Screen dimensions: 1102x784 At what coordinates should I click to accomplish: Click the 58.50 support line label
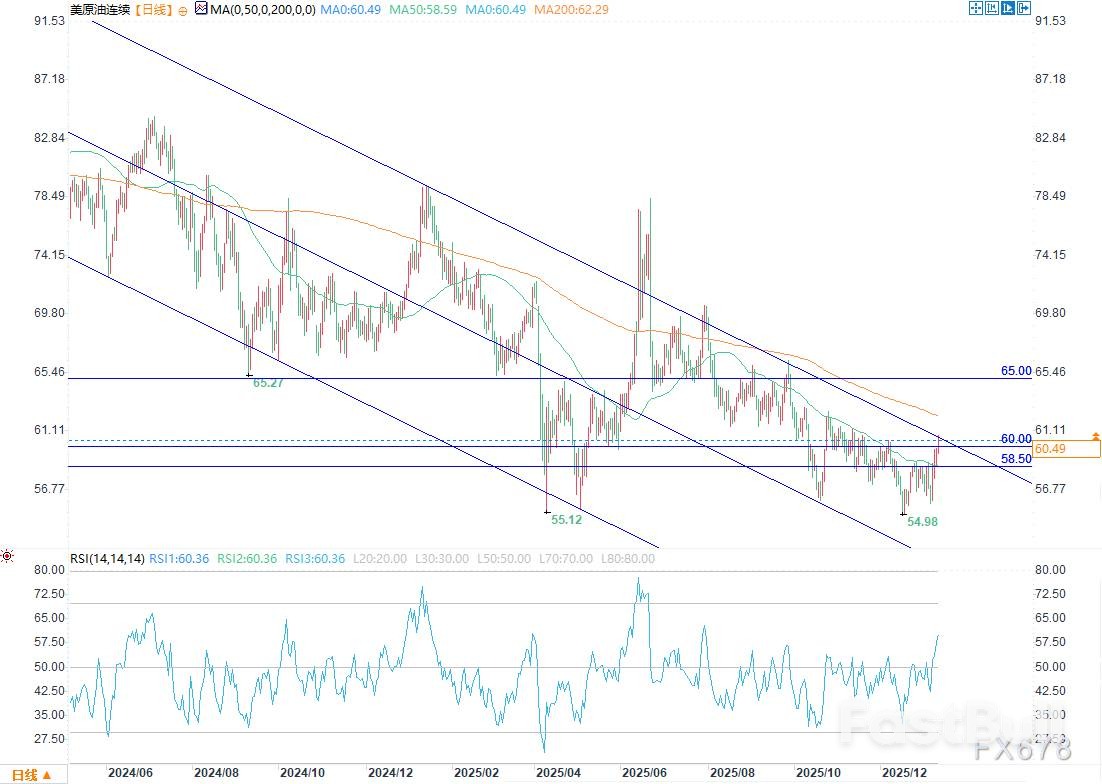[1015, 458]
